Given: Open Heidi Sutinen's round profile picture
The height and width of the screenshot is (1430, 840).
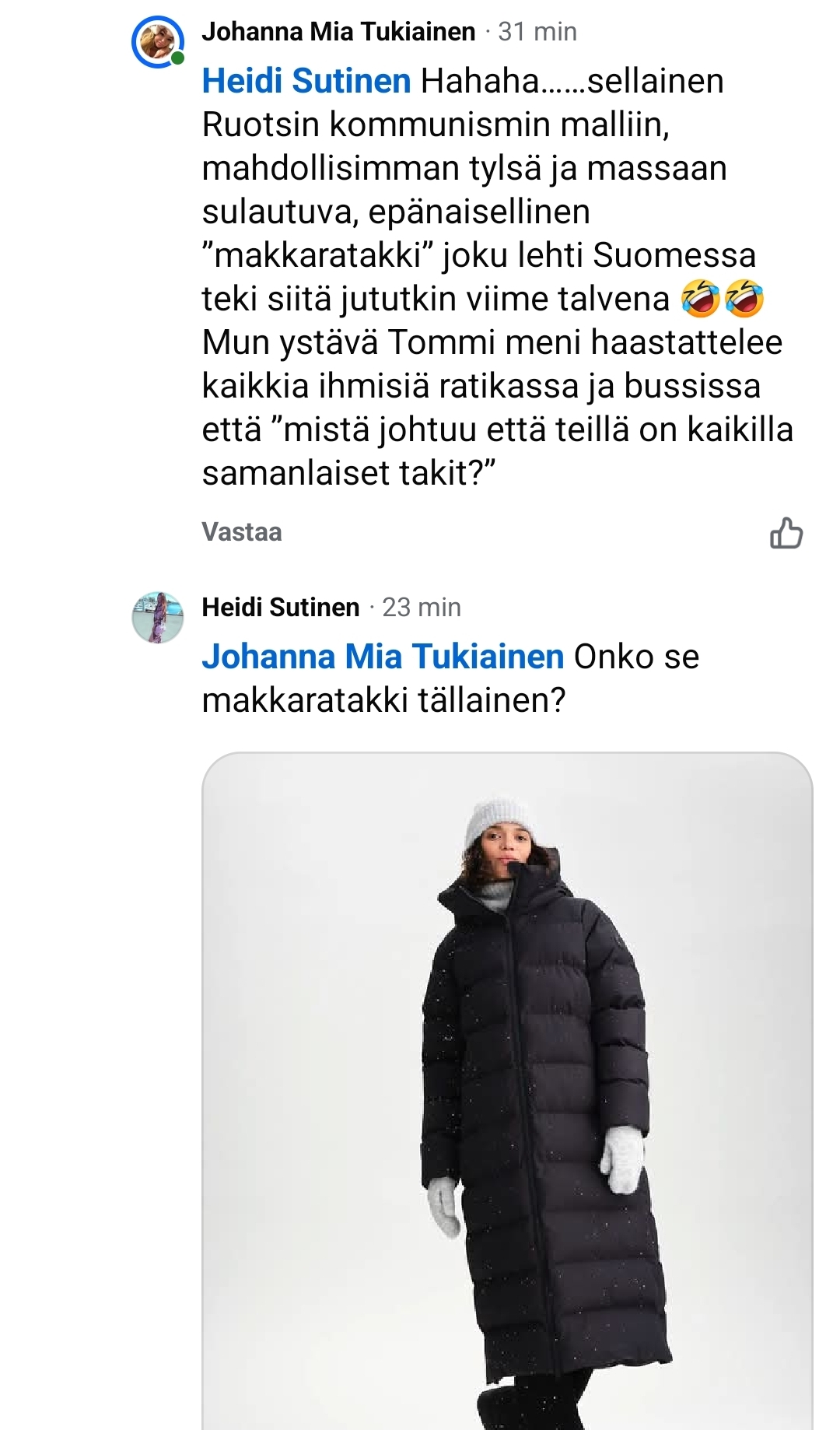Looking at the screenshot, I should click(x=158, y=618).
